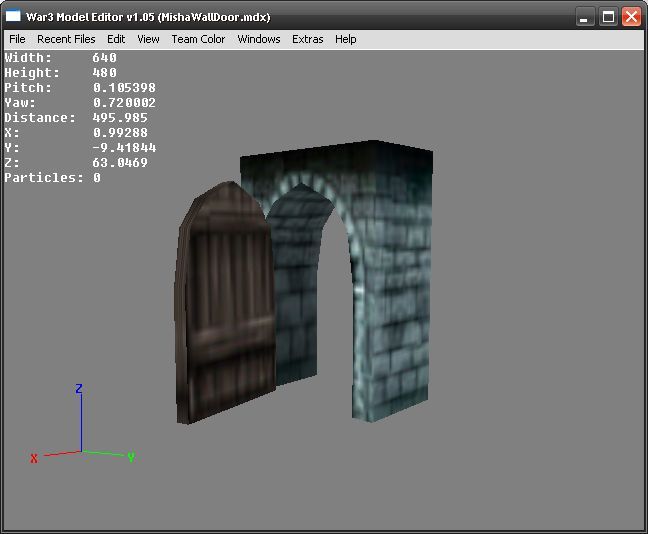Open the Edit menu

pyautogui.click(x=116, y=39)
